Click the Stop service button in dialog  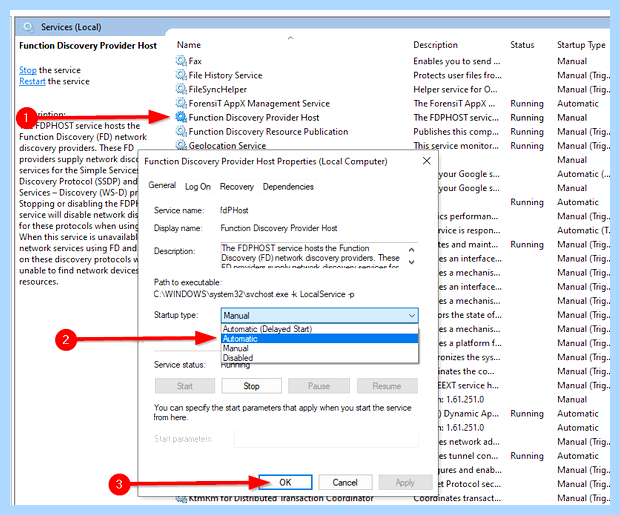tap(251, 386)
